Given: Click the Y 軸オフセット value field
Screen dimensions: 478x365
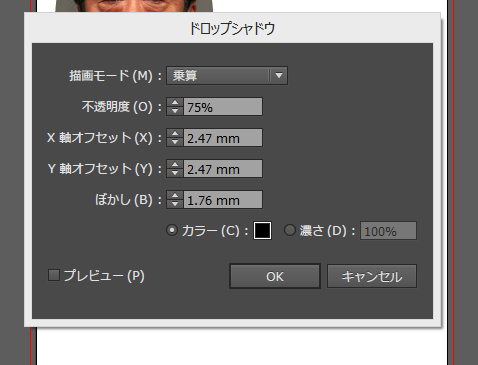Looking at the screenshot, I should point(223,169).
